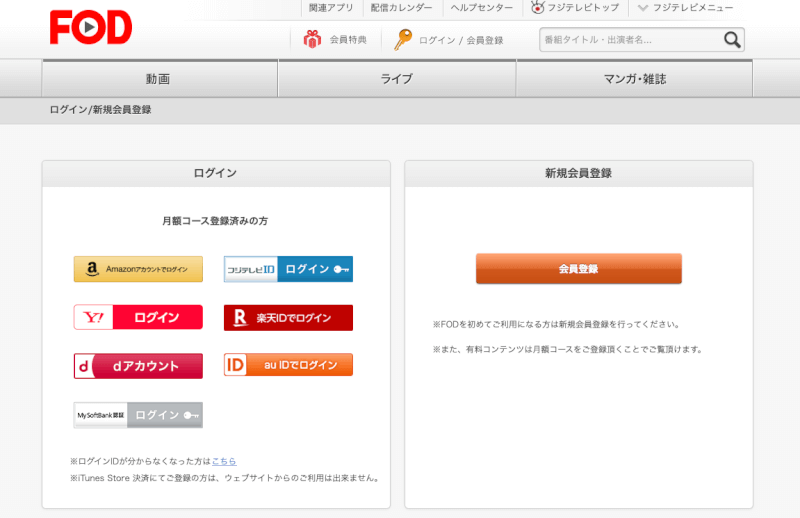The image size is (800, 518).
Task: Open the 動画 tab
Action: click(160, 79)
